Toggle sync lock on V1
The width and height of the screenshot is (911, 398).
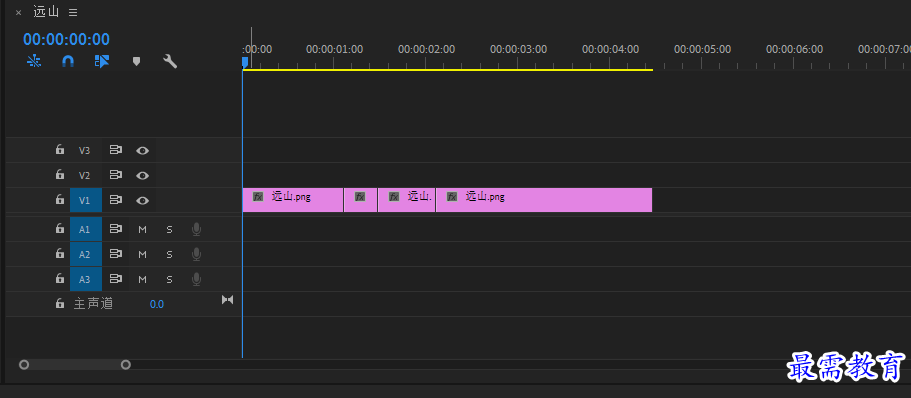coord(116,200)
